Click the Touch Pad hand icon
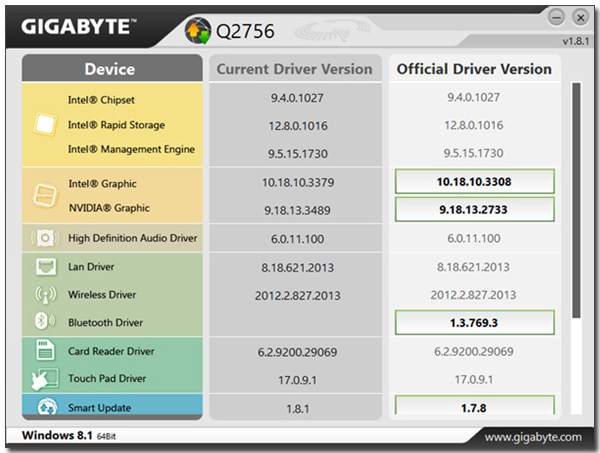This screenshot has height=453, width=600. pyautogui.click(x=45, y=379)
